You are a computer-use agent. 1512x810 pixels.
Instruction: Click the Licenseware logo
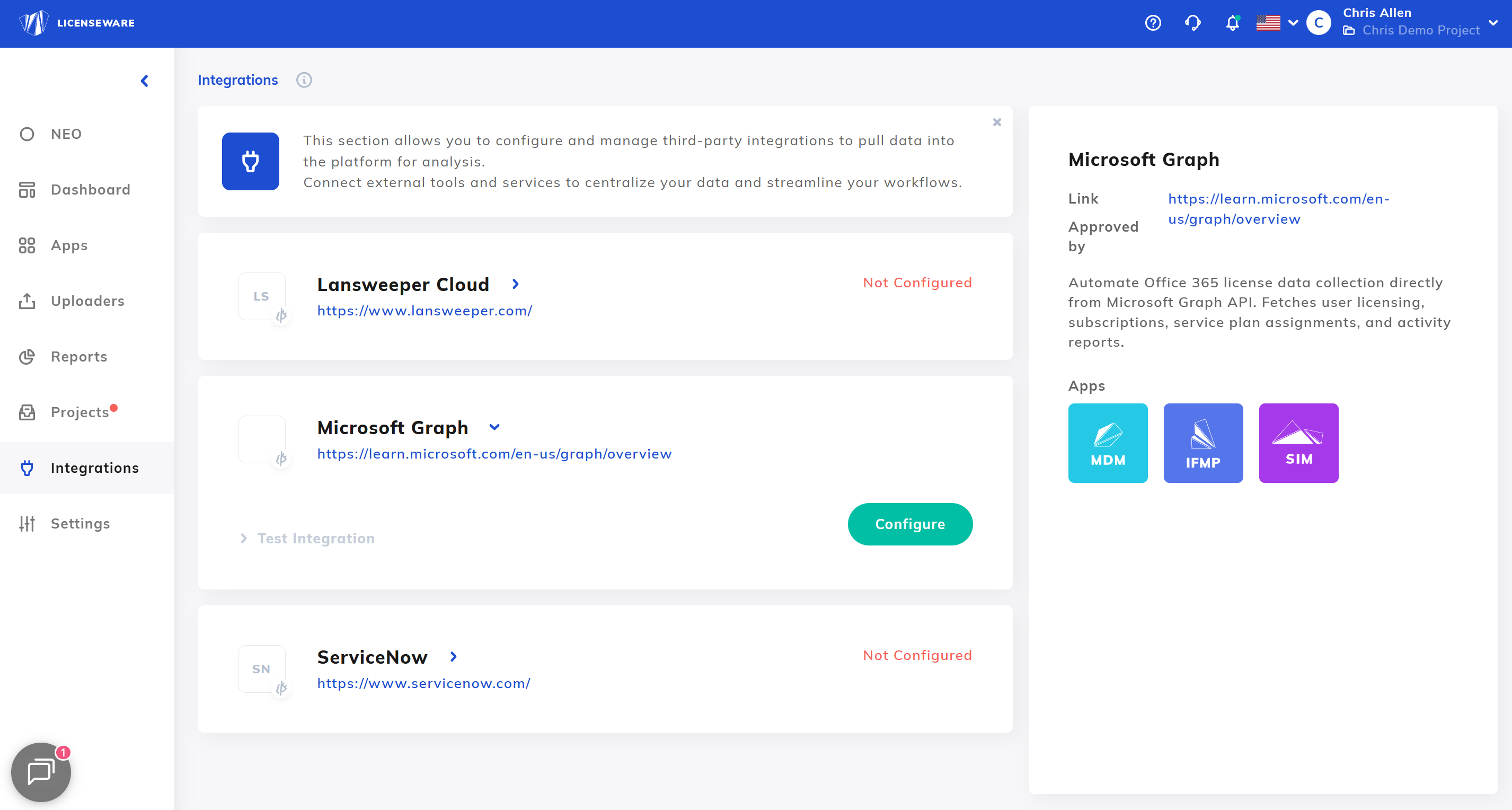[x=77, y=23]
